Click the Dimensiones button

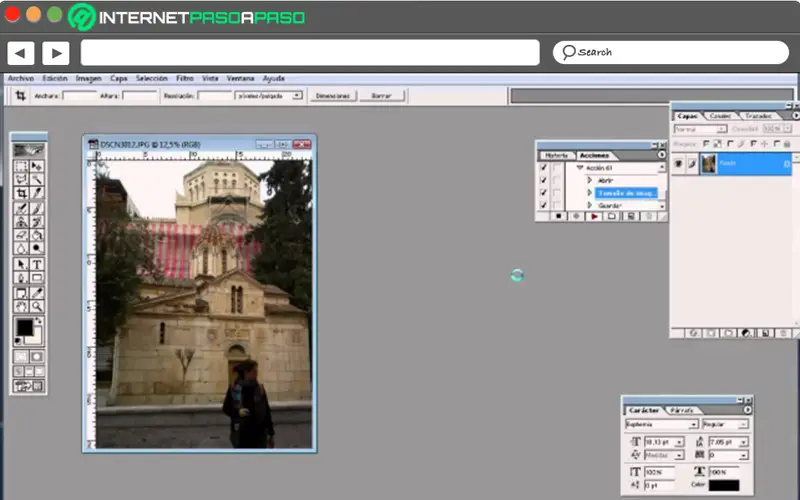(332, 96)
